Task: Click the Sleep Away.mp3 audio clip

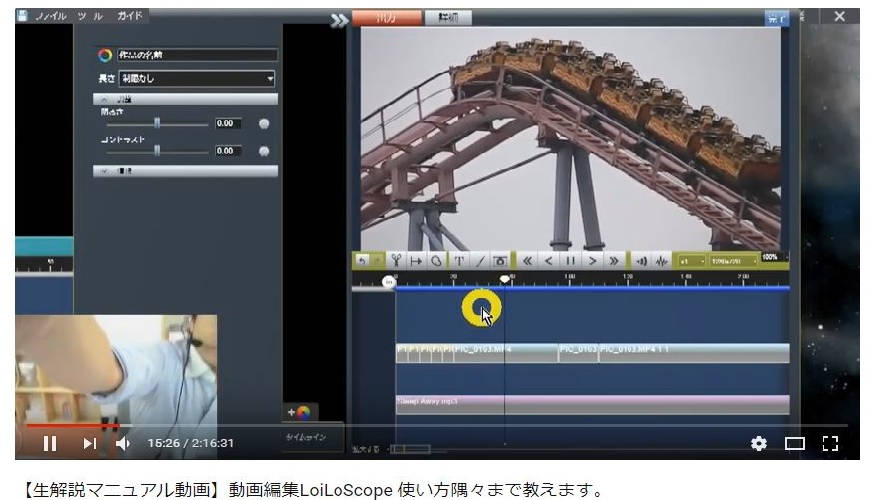Action: point(592,403)
